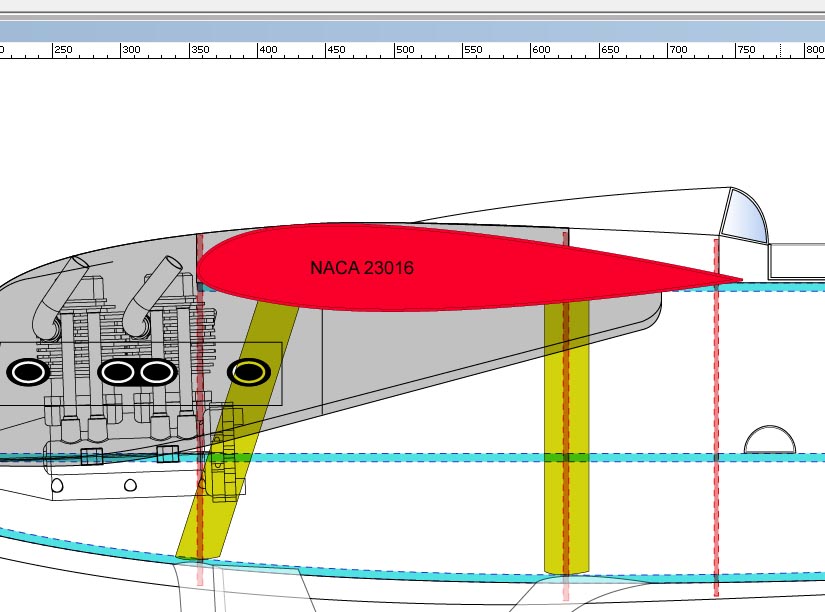Click the leftmost black exhaust port oval
Screen dimensions: 825x612
tap(29, 372)
